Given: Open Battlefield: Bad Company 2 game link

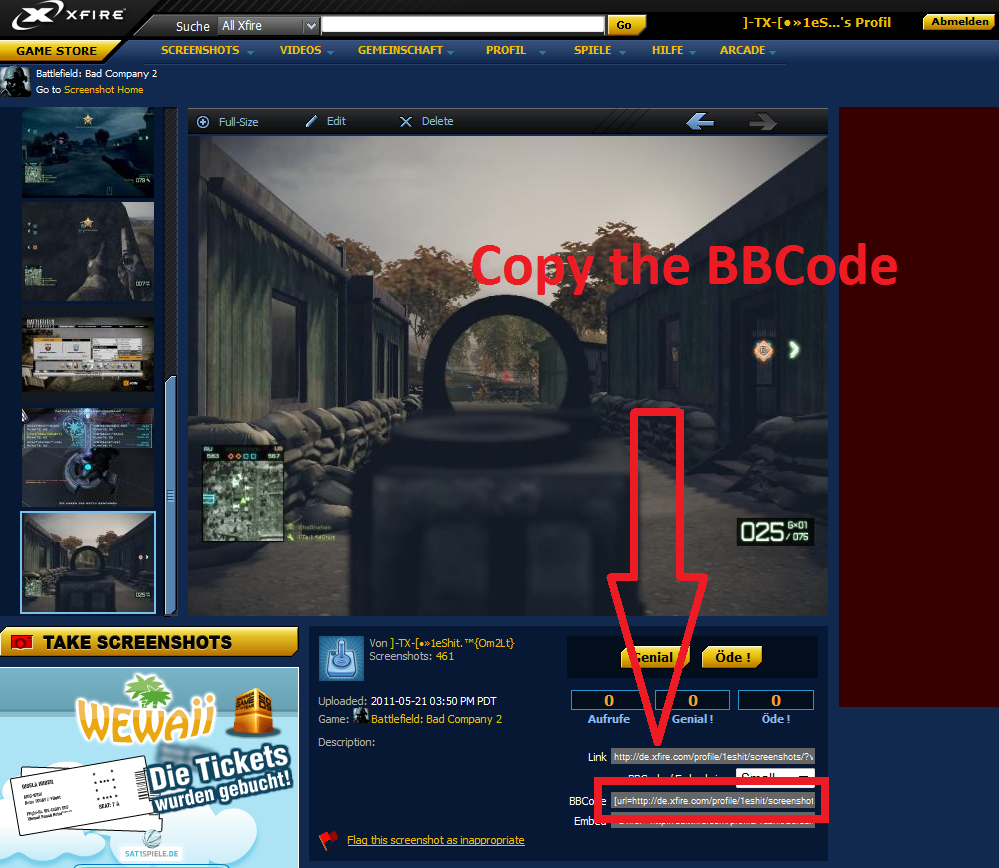Looking at the screenshot, I should coord(436,719).
